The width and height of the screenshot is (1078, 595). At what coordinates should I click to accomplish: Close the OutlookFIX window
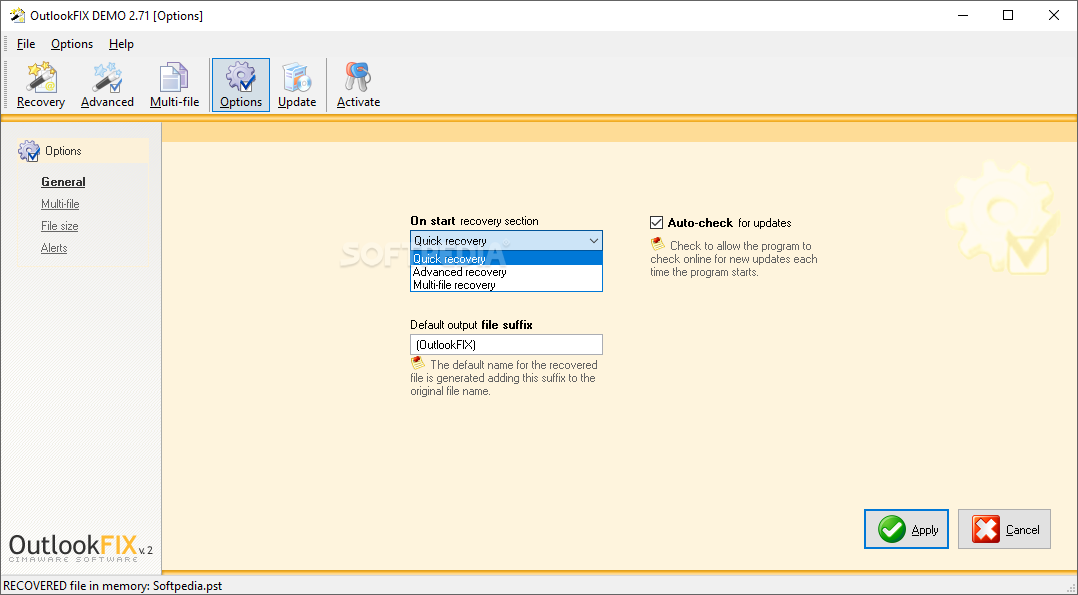click(1053, 15)
